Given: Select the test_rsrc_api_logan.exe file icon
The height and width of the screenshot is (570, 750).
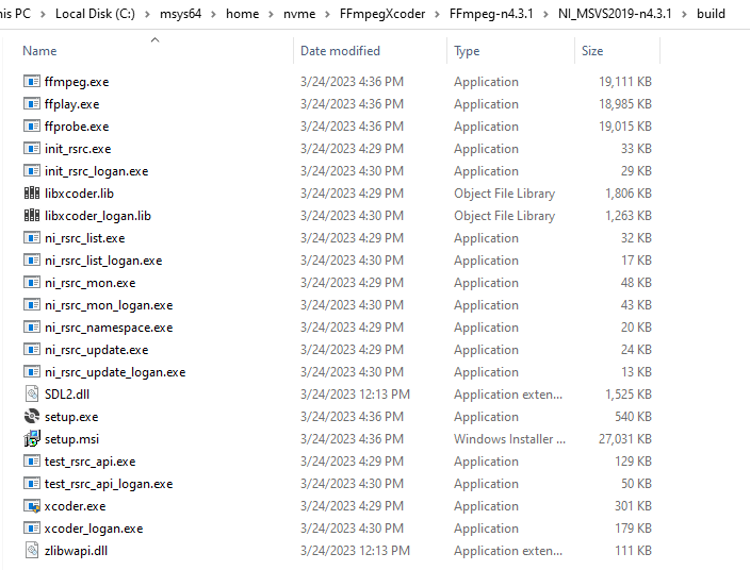Looking at the screenshot, I should click(x=32, y=483).
